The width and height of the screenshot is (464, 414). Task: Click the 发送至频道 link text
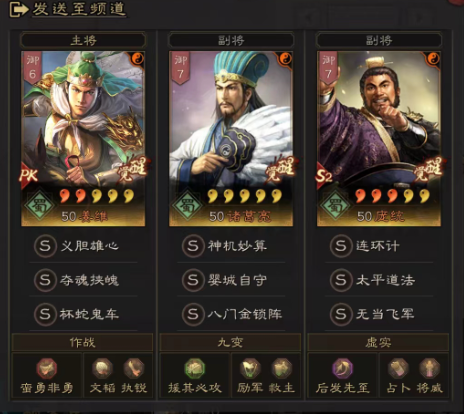[x=79, y=9]
